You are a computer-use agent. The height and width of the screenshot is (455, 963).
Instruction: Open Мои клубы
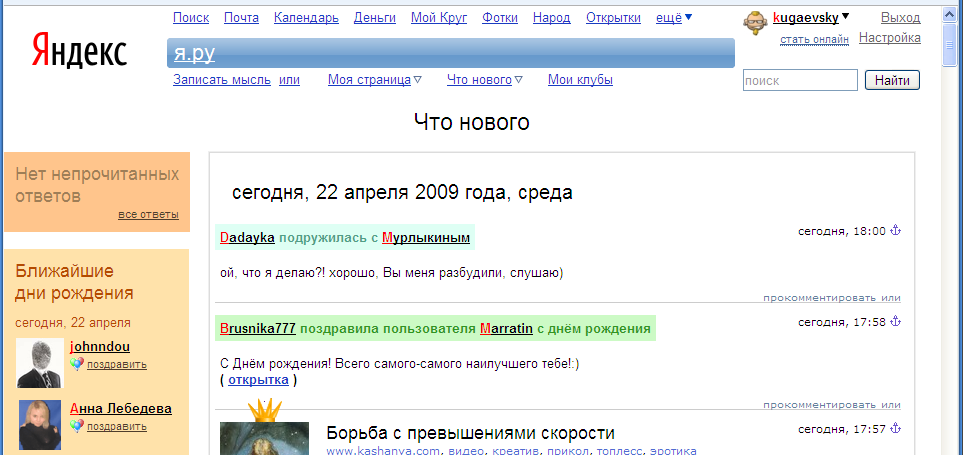(x=580, y=80)
